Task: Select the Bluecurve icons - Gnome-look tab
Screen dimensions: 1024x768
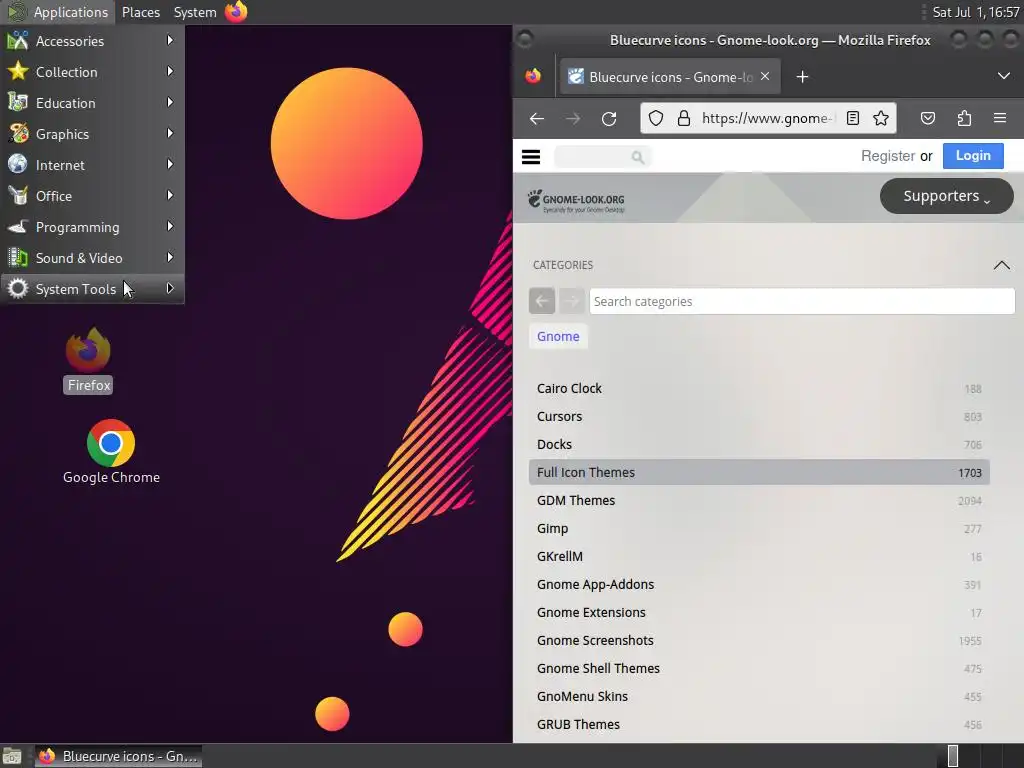Action: (668, 76)
